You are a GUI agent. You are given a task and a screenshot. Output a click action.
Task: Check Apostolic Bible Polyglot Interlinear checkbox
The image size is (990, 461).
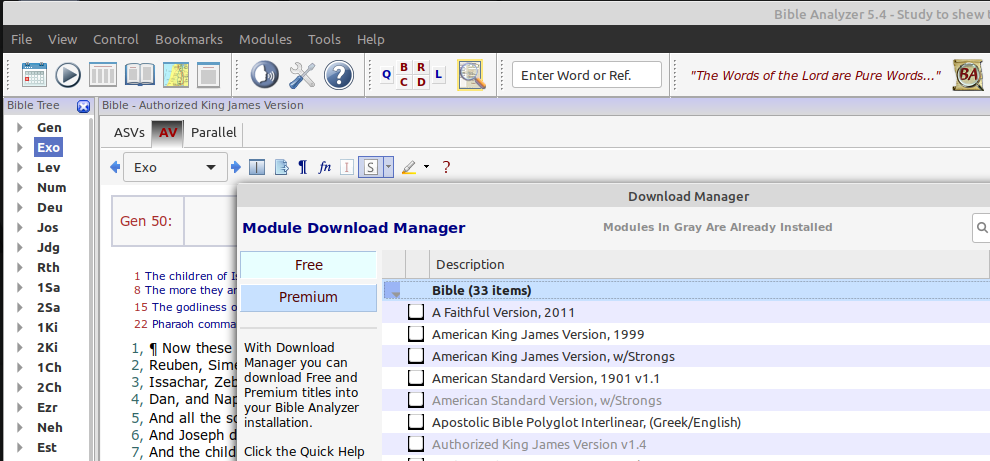point(415,422)
